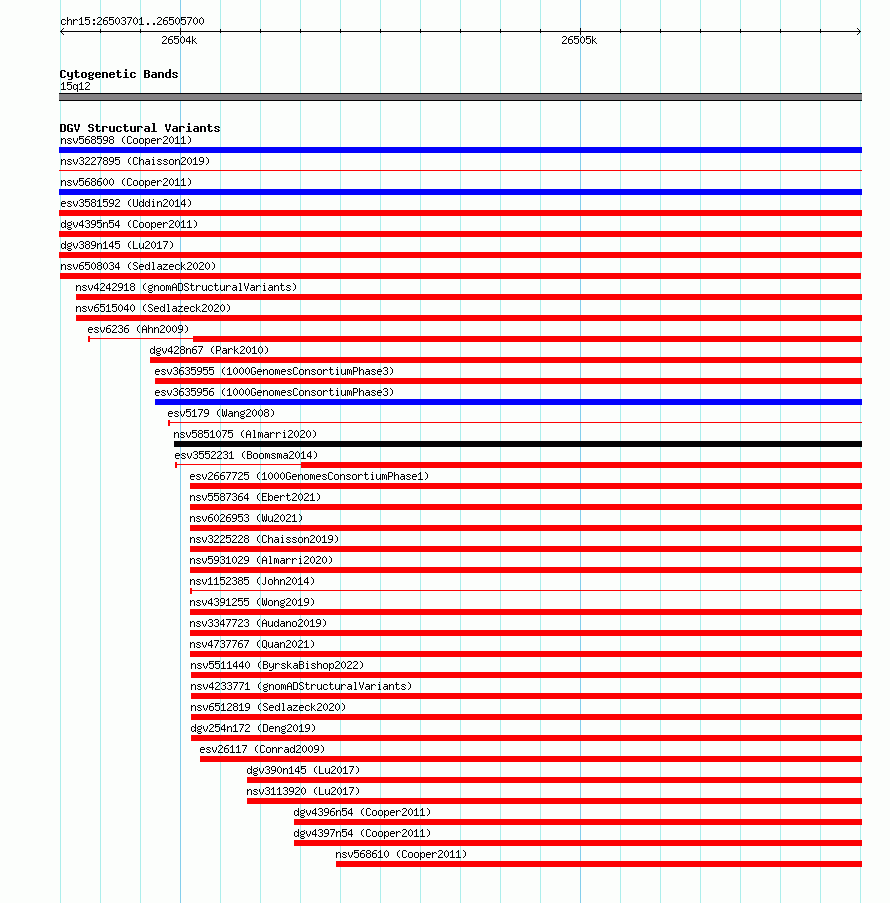
Task: Open esv26117 (Conrad2009) label
Action: tap(262, 750)
